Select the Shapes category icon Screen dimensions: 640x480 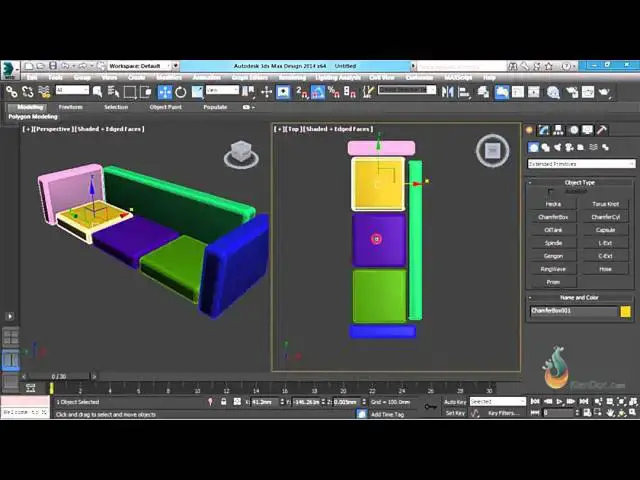(x=545, y=147)
